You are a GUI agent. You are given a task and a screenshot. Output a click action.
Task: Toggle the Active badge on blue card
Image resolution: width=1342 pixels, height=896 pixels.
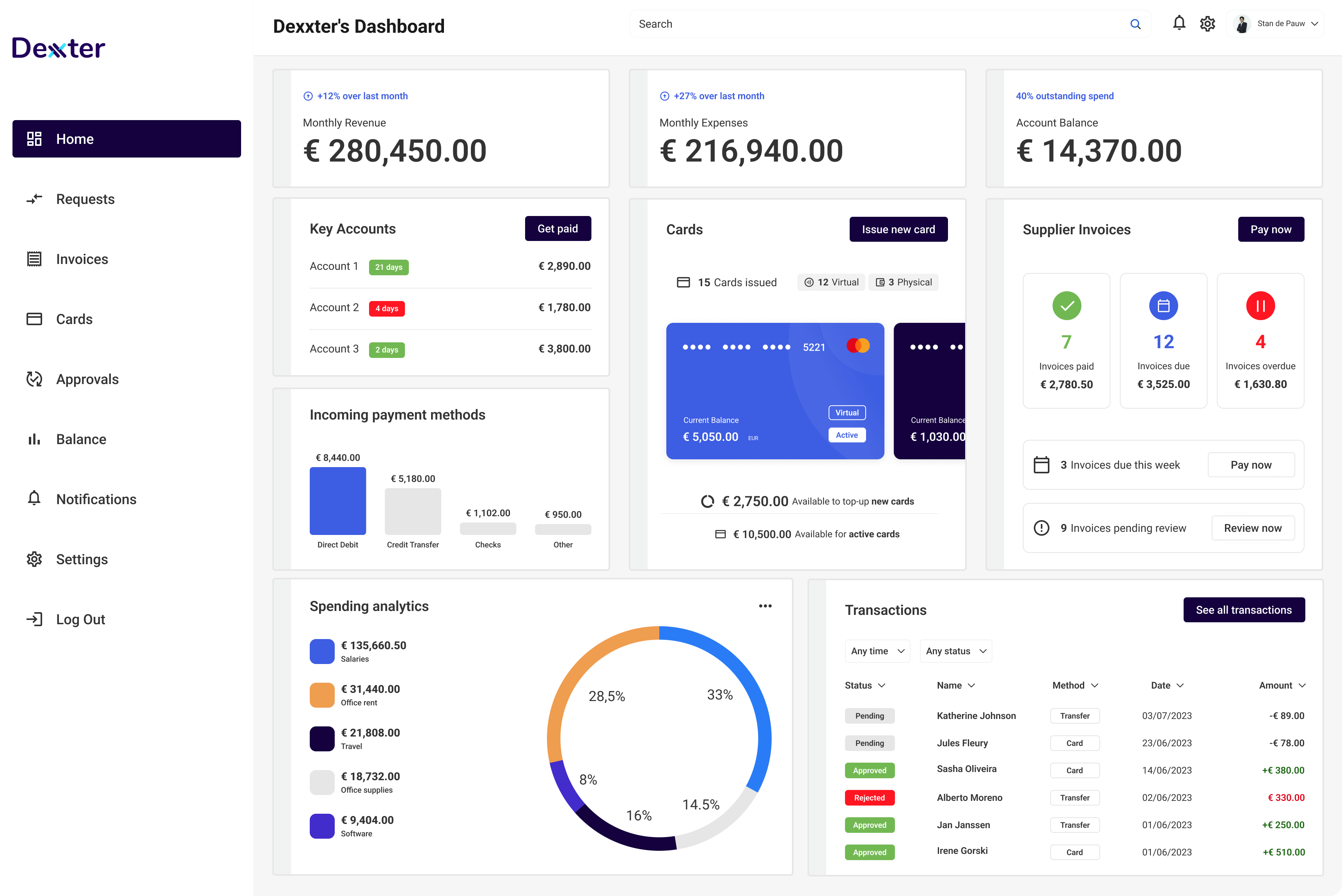coord(846,435)
